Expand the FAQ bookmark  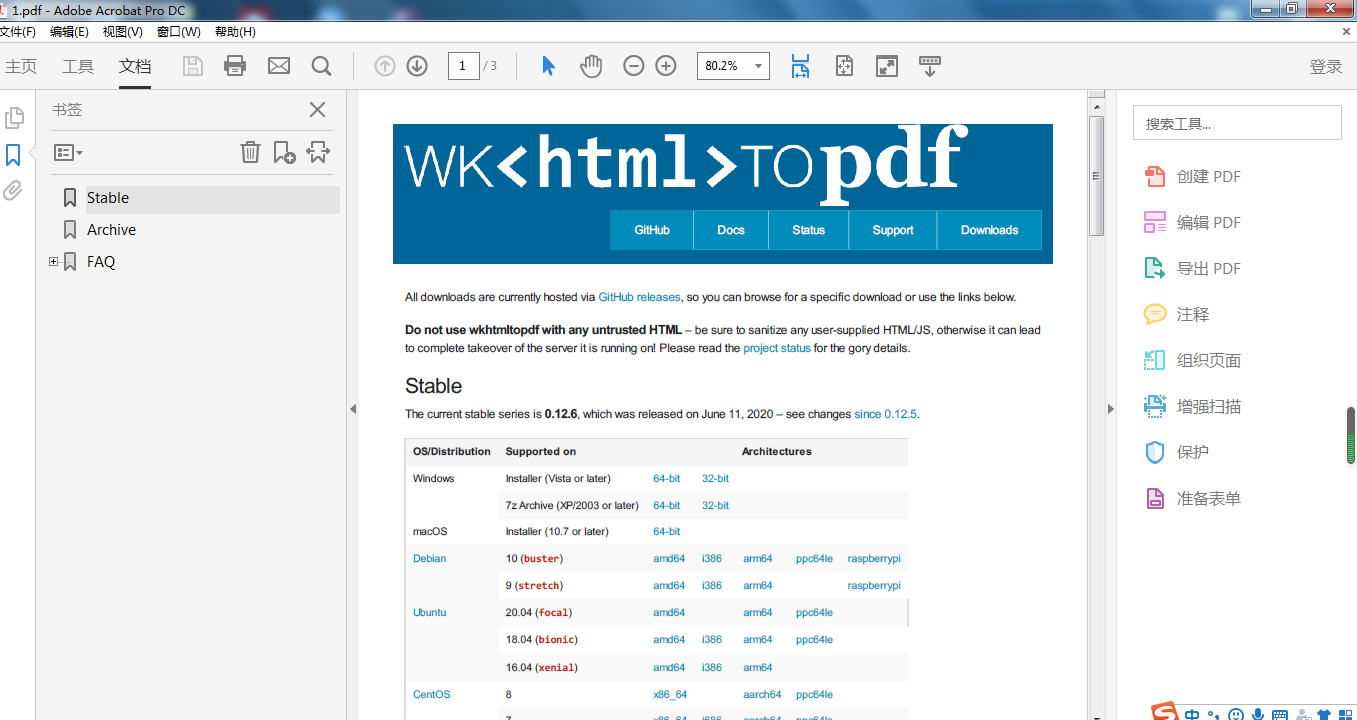click(x=54, y=262)
